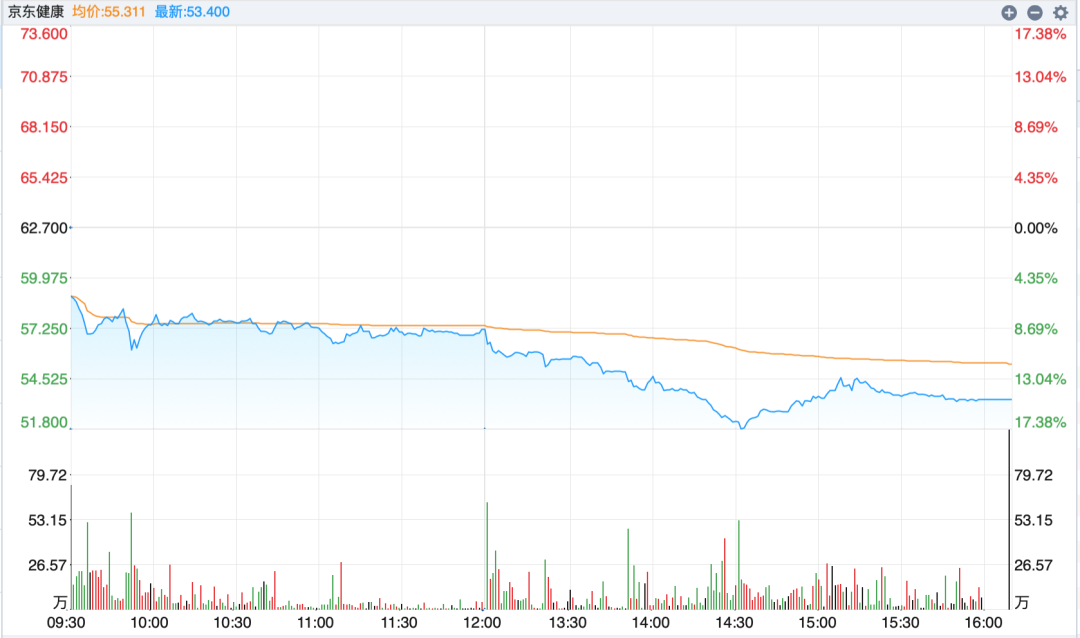
Task: Click the top red 17.38% label
Action: pos(1039,34)
